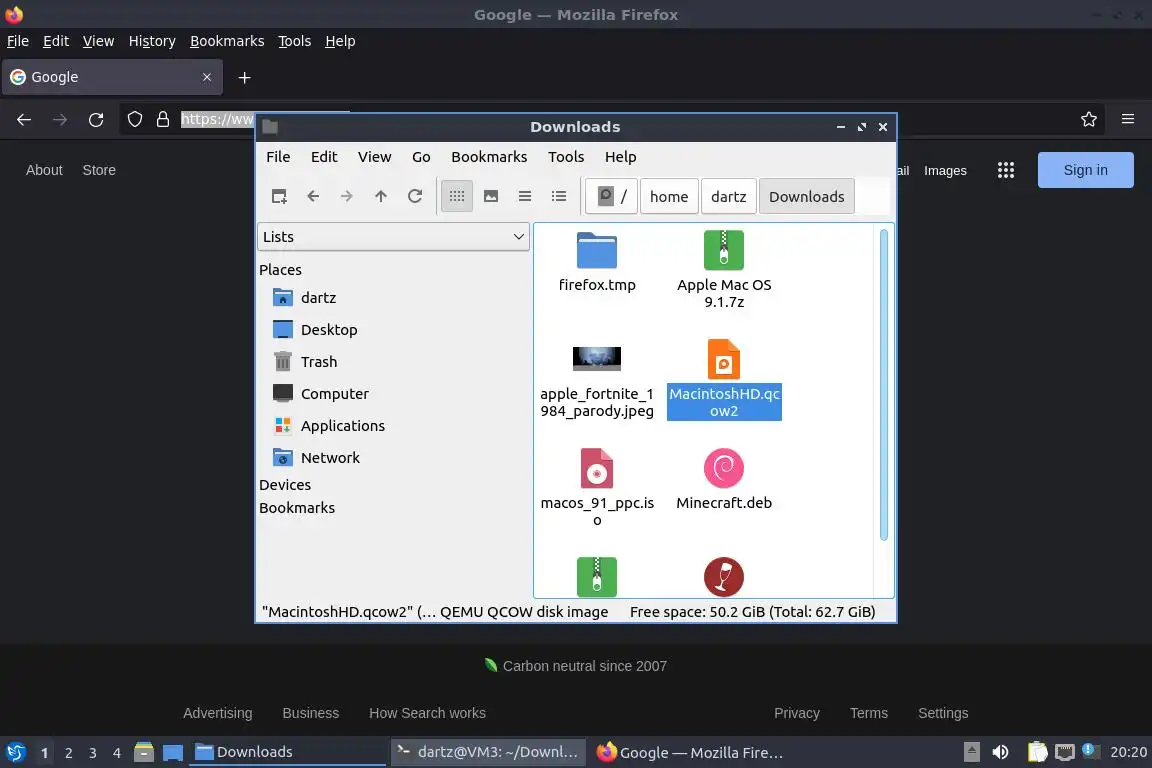Switch to icon view mode
Image resolution: width=1152 pixels, height=768 pixels.
click(457, 196)
